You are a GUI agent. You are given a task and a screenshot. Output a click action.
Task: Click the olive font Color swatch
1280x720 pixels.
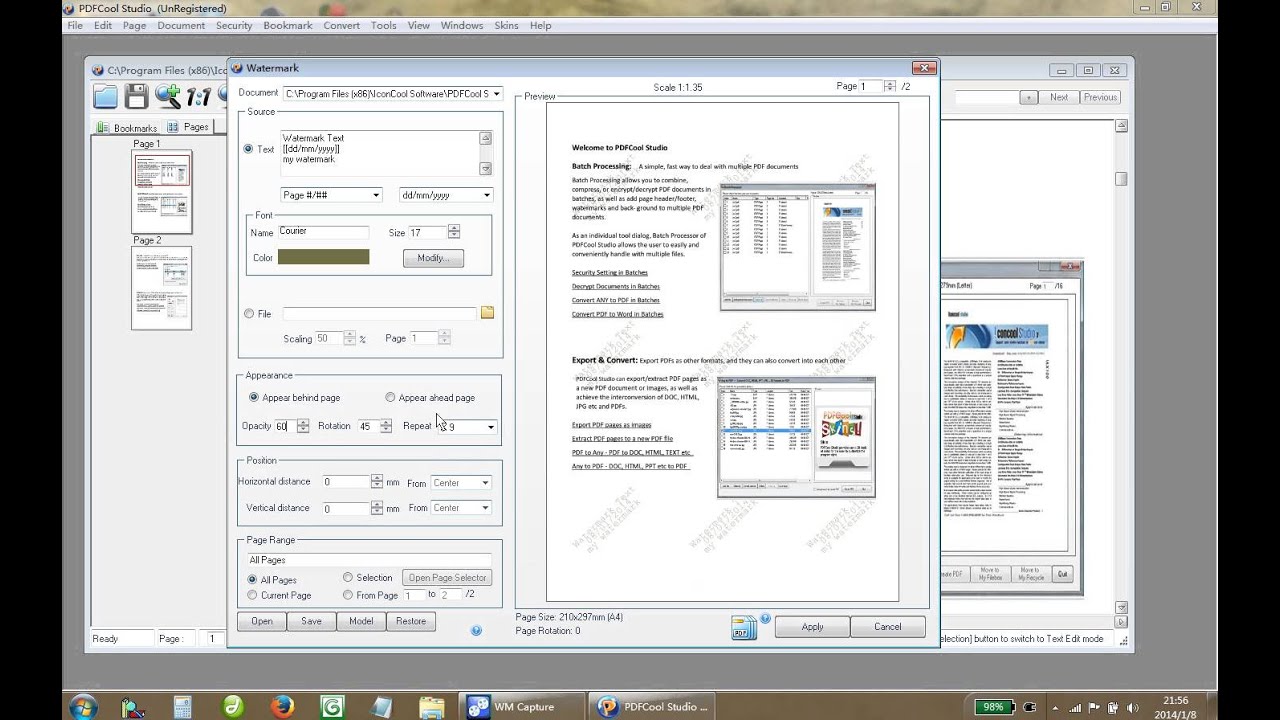click(x=323, y=257)
